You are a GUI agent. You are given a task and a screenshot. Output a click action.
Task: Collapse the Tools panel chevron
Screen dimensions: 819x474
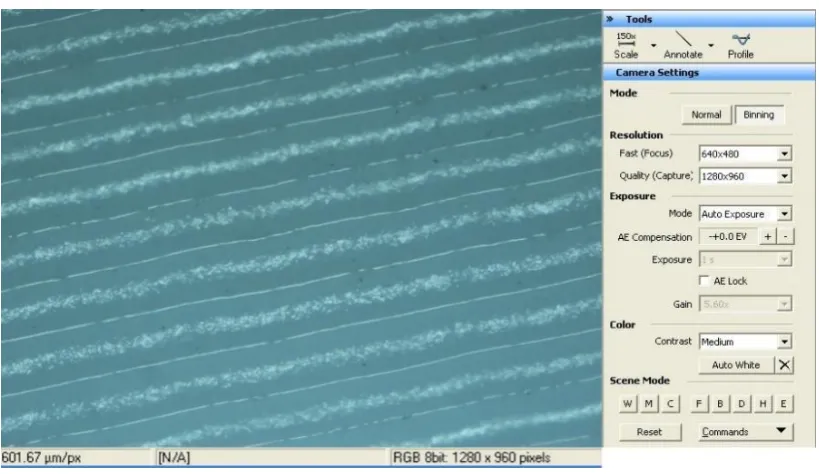(610, 19)
